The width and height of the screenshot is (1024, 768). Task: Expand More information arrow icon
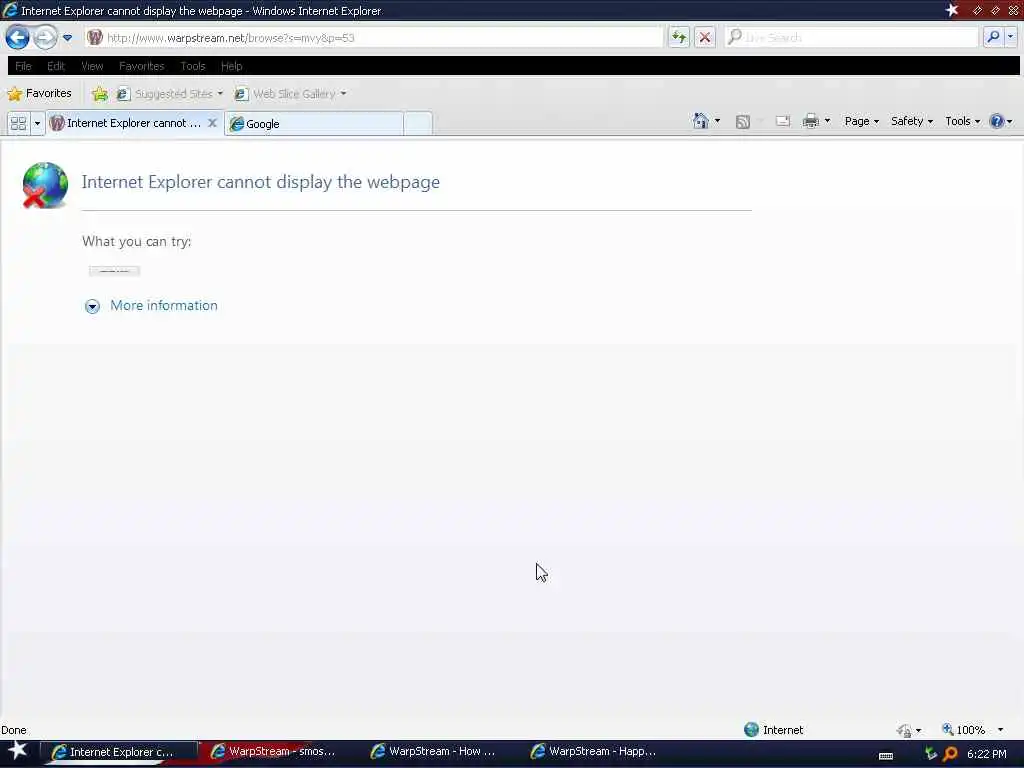92,306
